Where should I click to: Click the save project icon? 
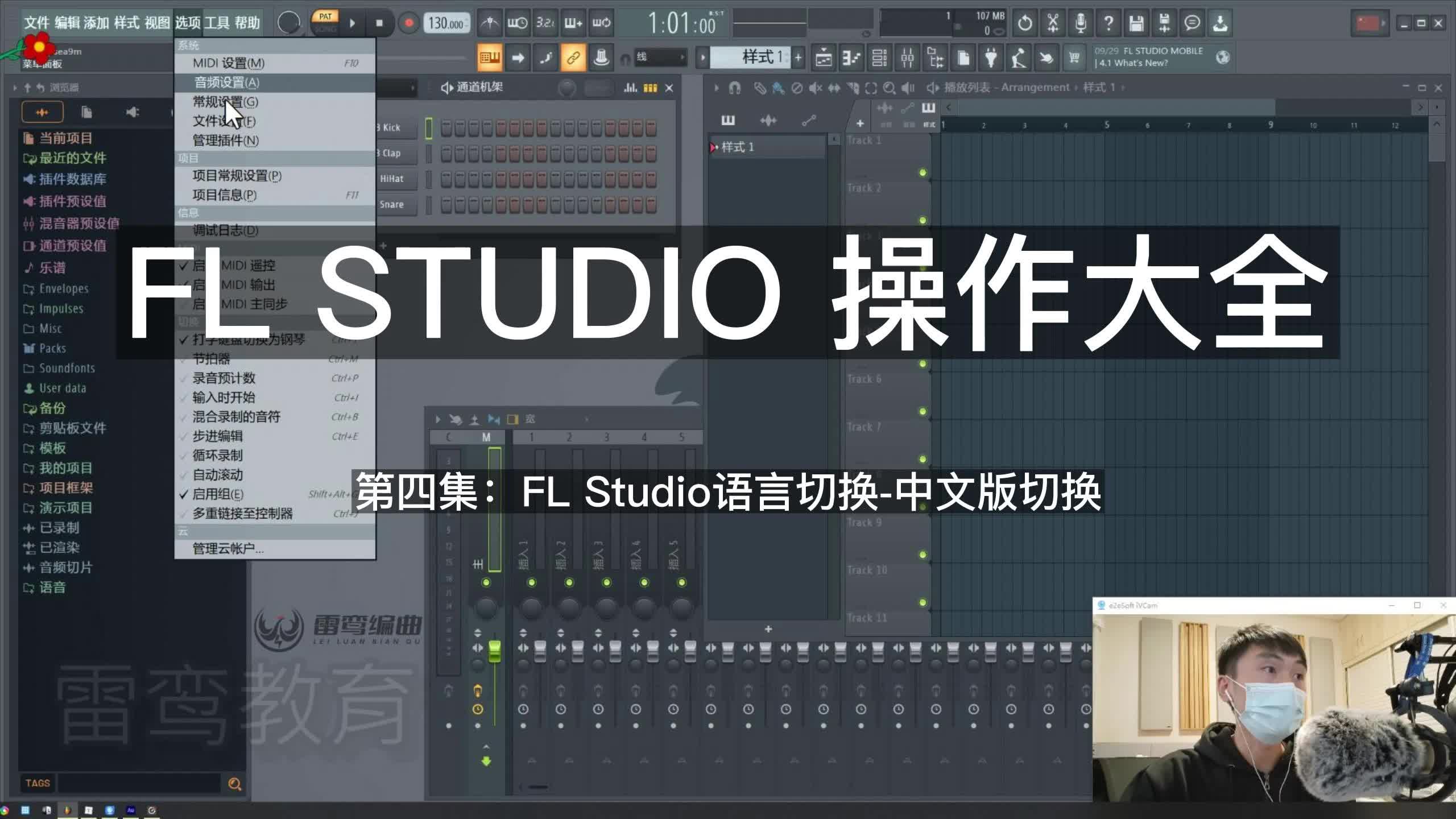(1136, 23)
